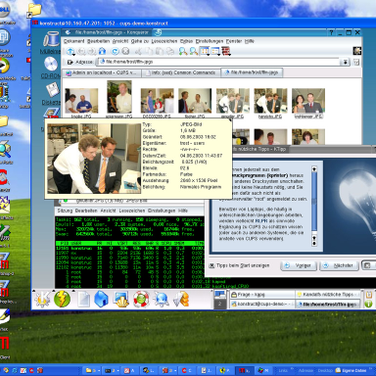Open the KDE K menu on panel
Viewport: 376px width, 376px height.
42,299
